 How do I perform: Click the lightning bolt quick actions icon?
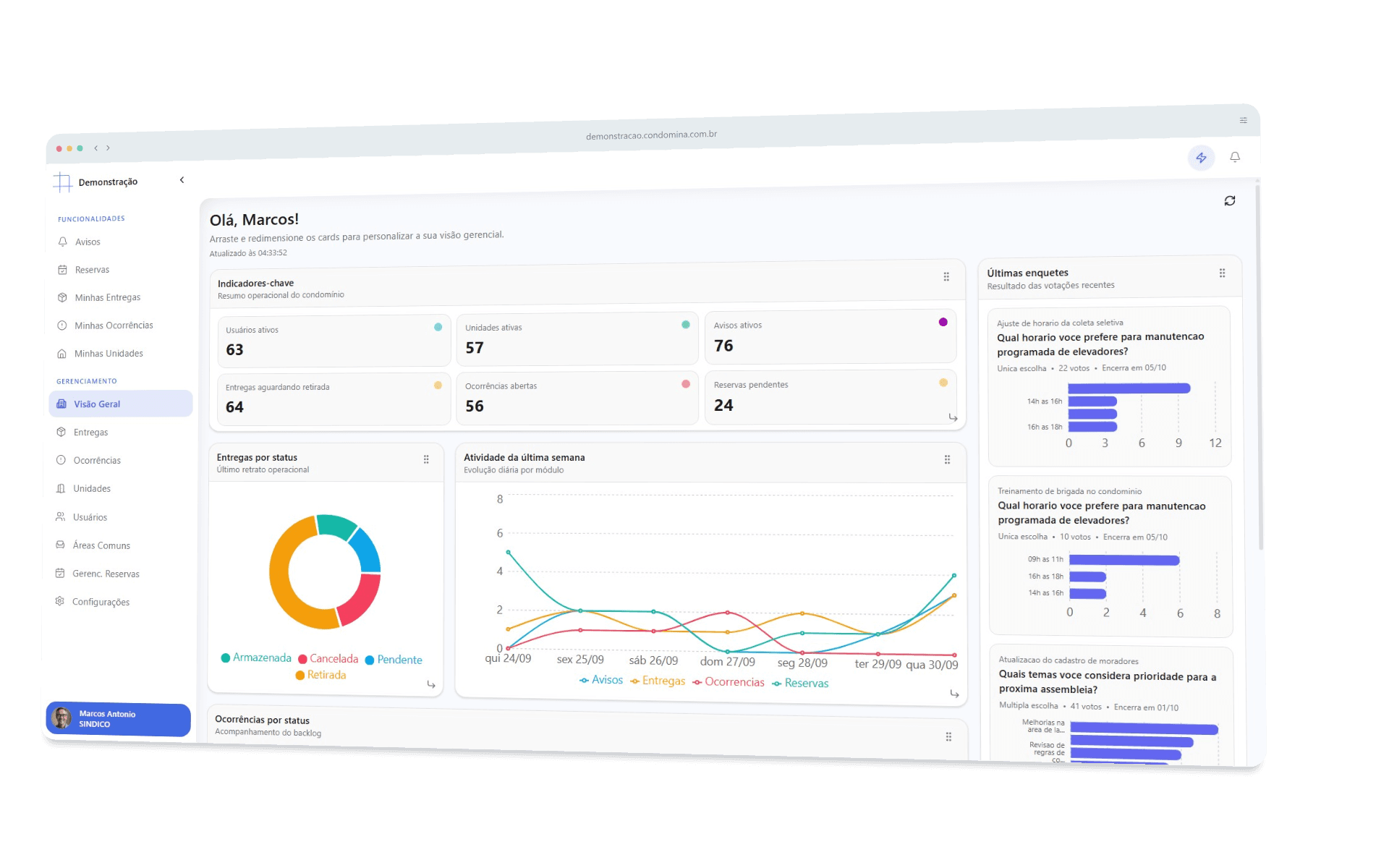click(1201, 158)
